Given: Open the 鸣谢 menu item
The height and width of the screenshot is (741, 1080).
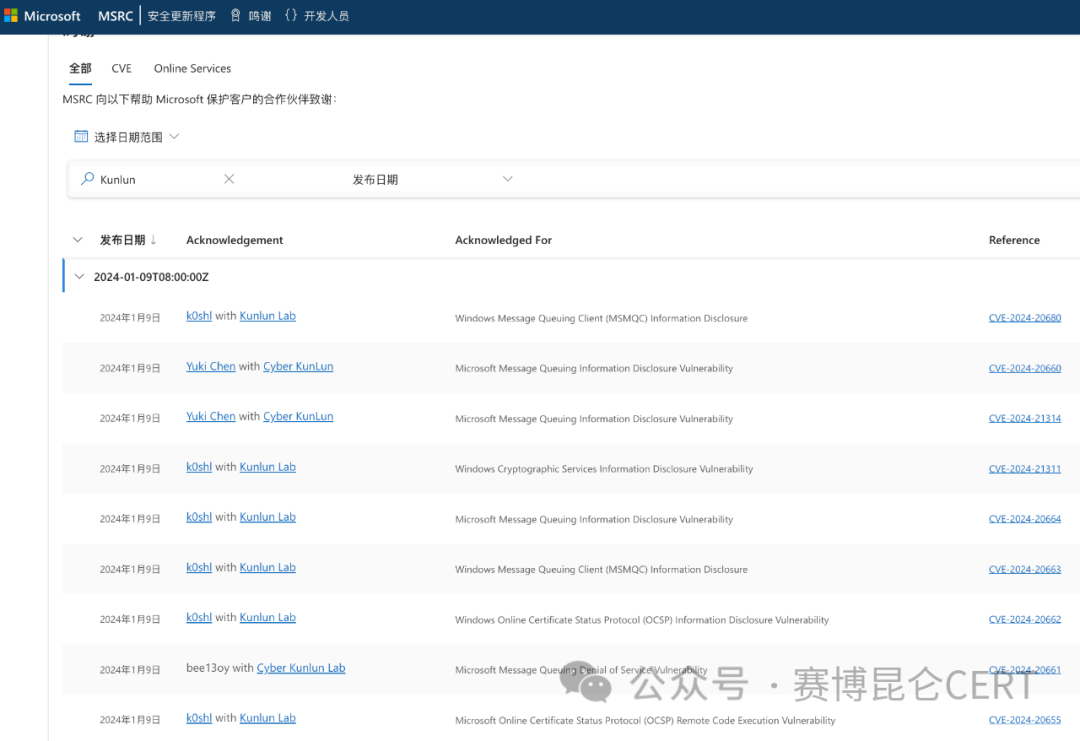Looking at the screenshot, I should [260, 16].
